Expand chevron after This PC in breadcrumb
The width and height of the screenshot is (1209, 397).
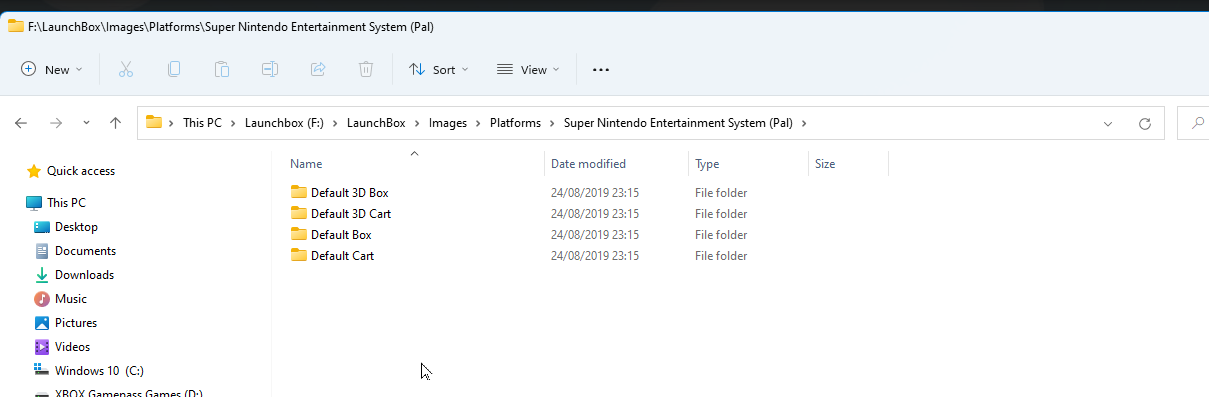click(x=233, y=123)
